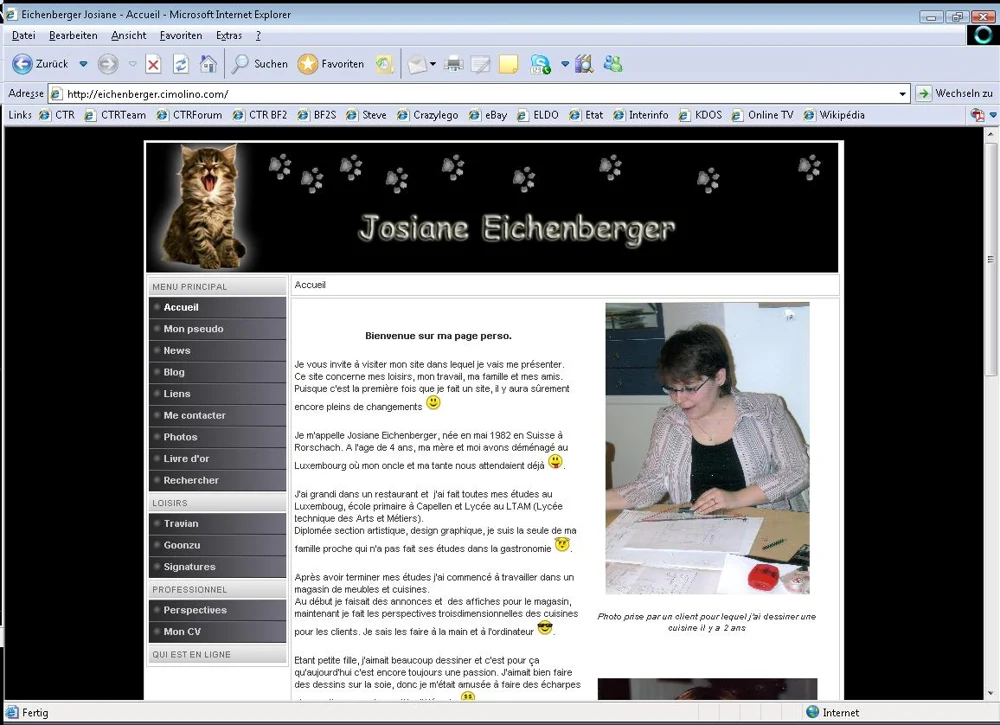This screenshot has width=1000, height=725.
Task: Open Favoriten star button
Action: tap(331, 64)
